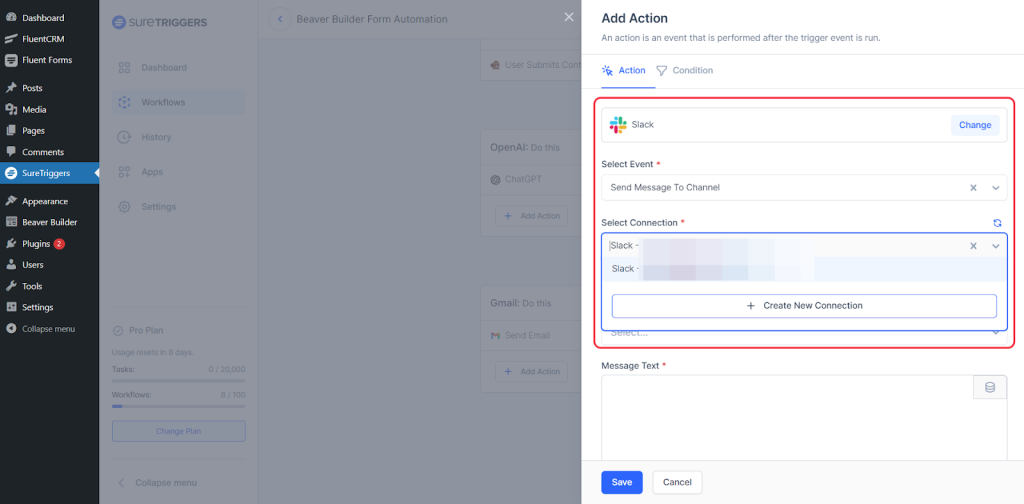
Task: Expand the Select Event dropdown
Action: click(x=996, y=187)
